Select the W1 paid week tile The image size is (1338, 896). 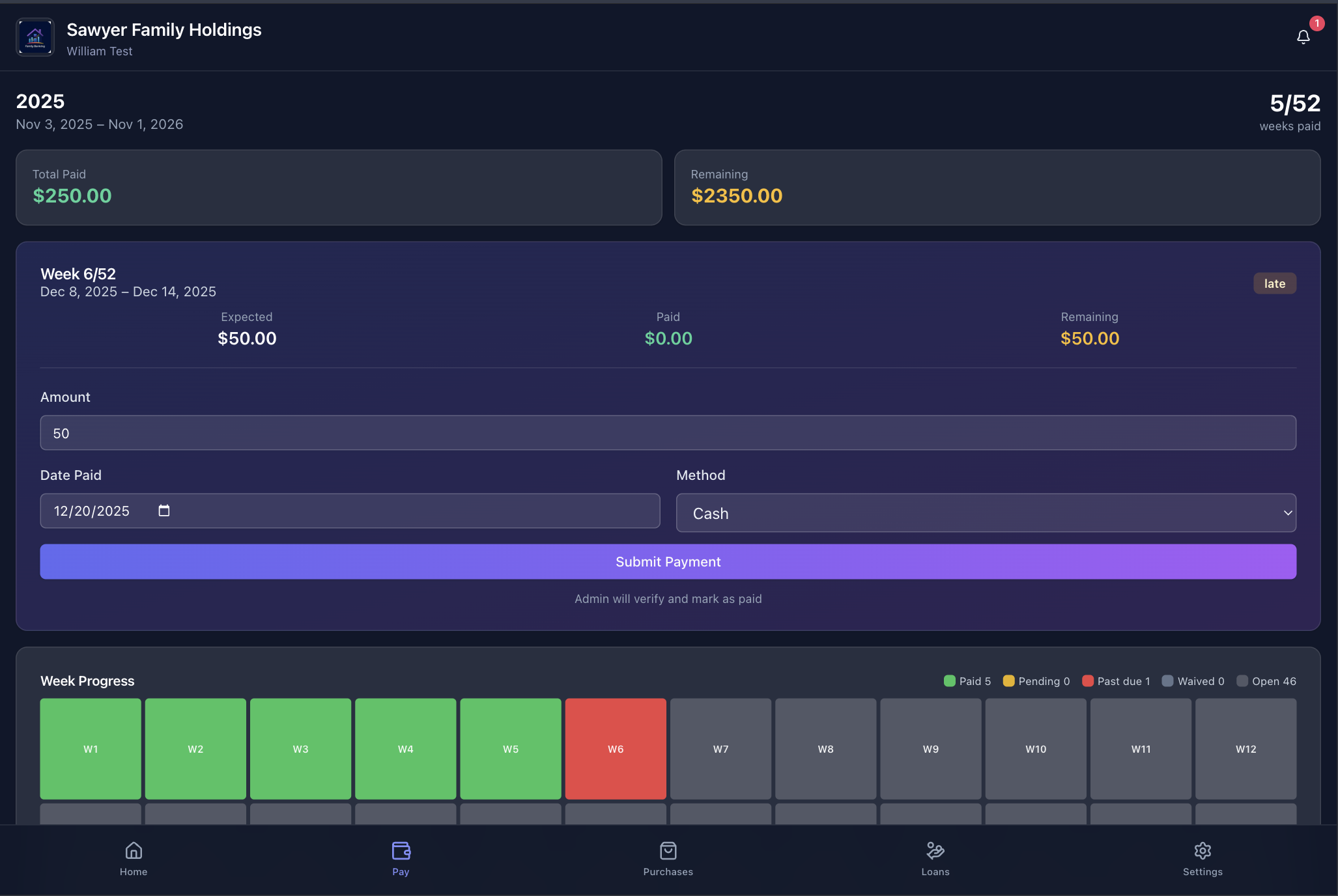(x=91, y=749)
